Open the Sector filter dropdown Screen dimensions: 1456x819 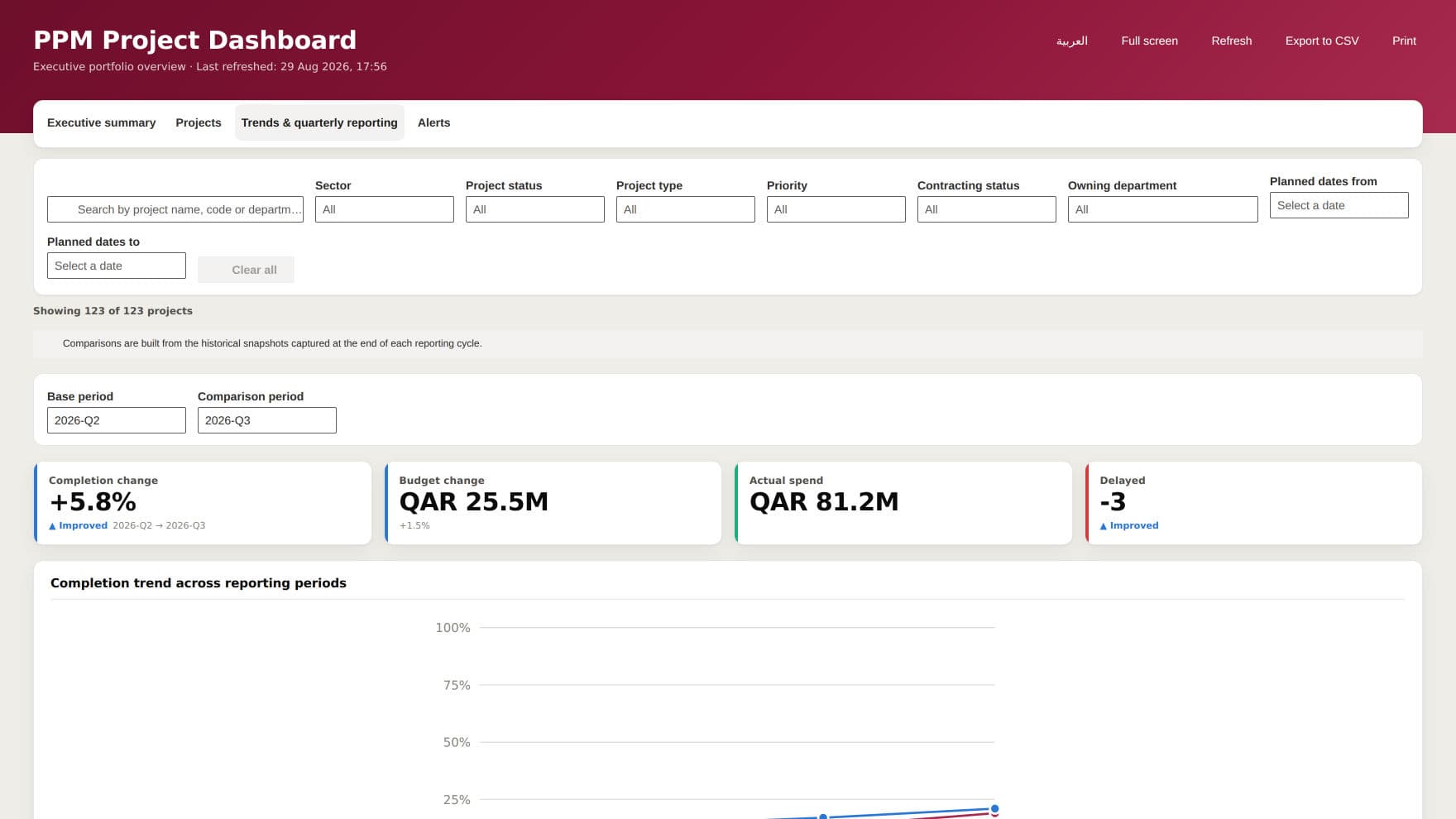(385, 209)
